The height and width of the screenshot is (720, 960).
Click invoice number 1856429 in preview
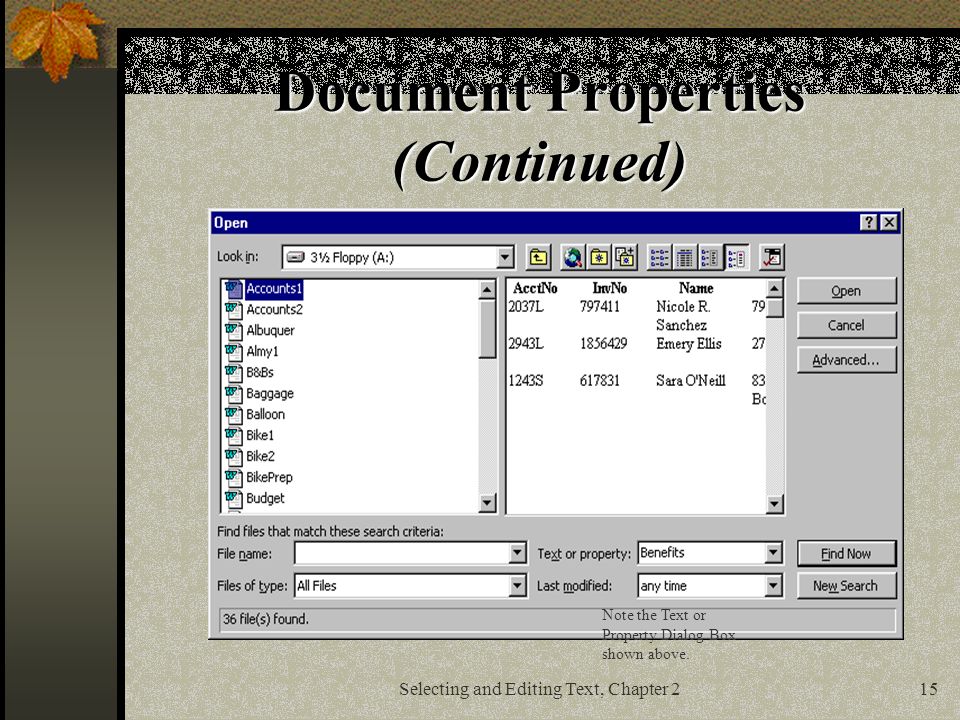tap(604, 343)
